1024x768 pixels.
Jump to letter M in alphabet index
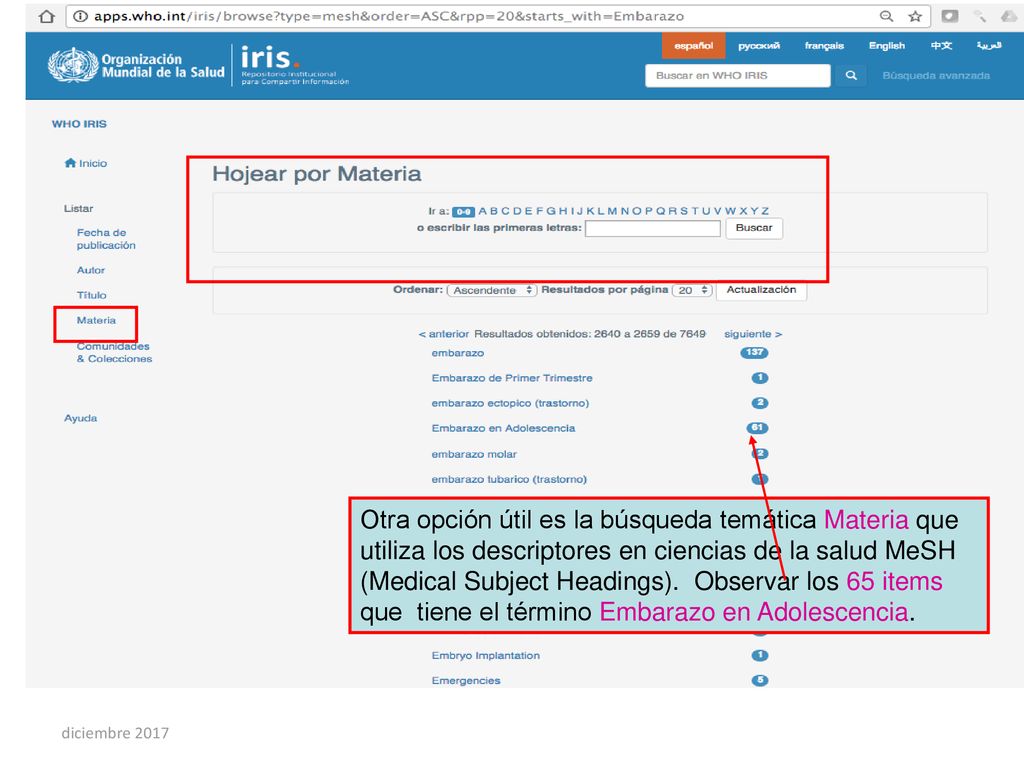612,211
